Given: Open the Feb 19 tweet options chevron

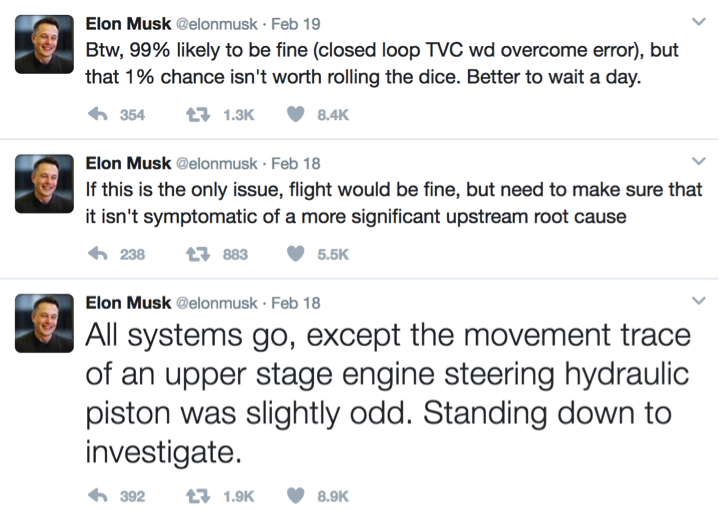Looking at the screenshot, I should (x=699, y=20).
